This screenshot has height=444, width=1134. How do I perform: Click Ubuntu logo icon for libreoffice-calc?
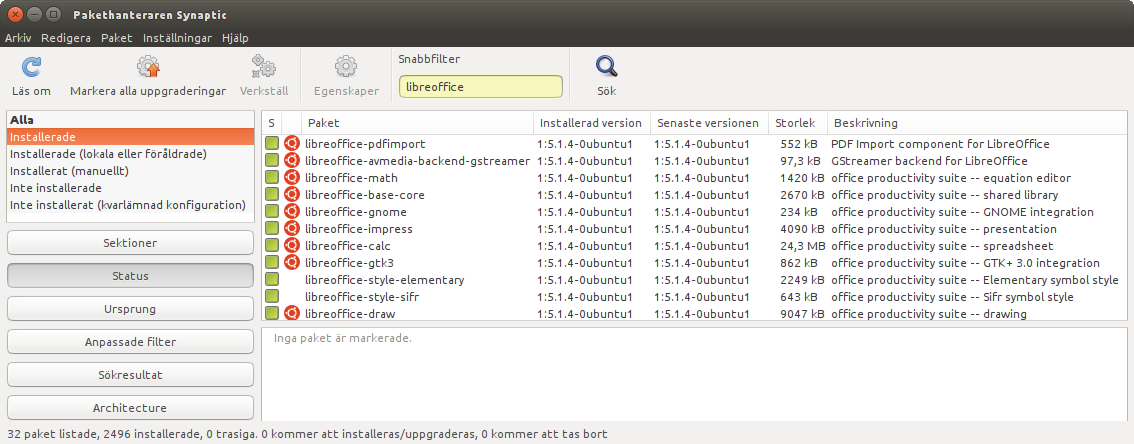point(291,246)
